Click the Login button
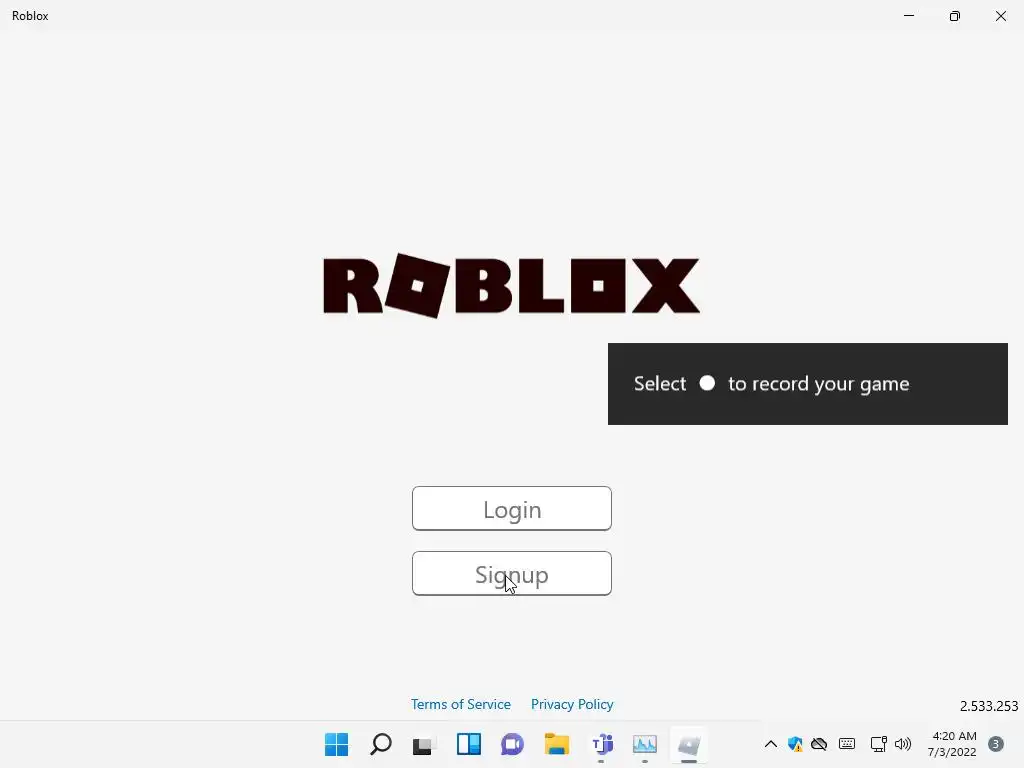 (x=511, y=508)
